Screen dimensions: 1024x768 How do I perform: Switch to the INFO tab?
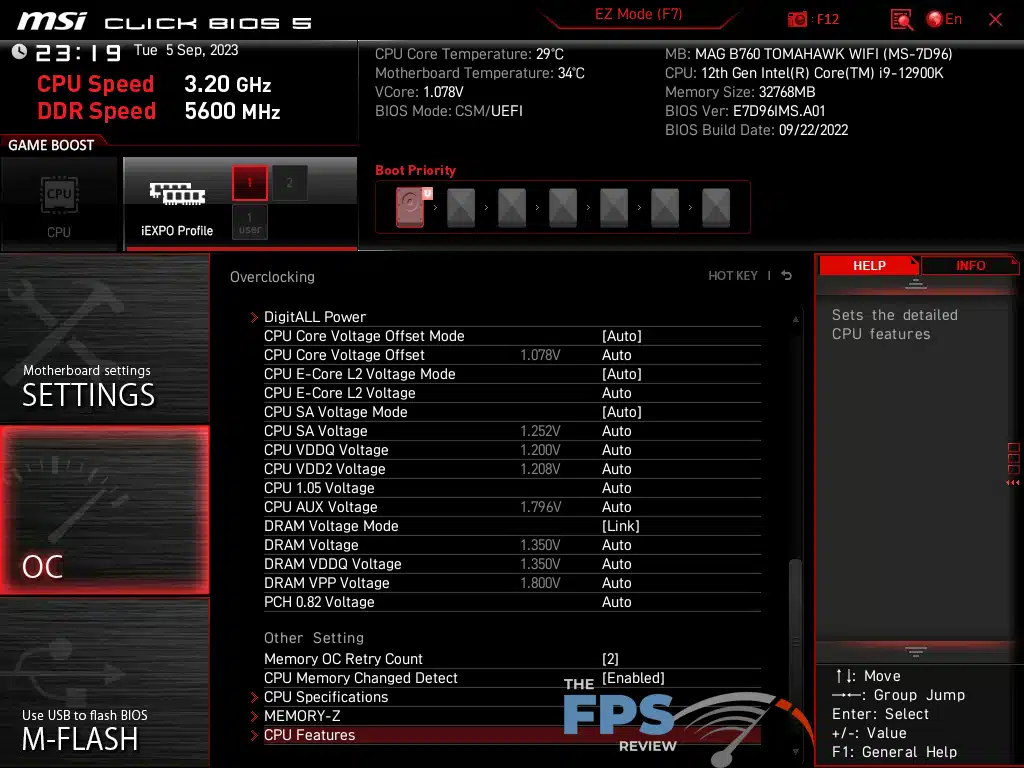coord(970,266)
